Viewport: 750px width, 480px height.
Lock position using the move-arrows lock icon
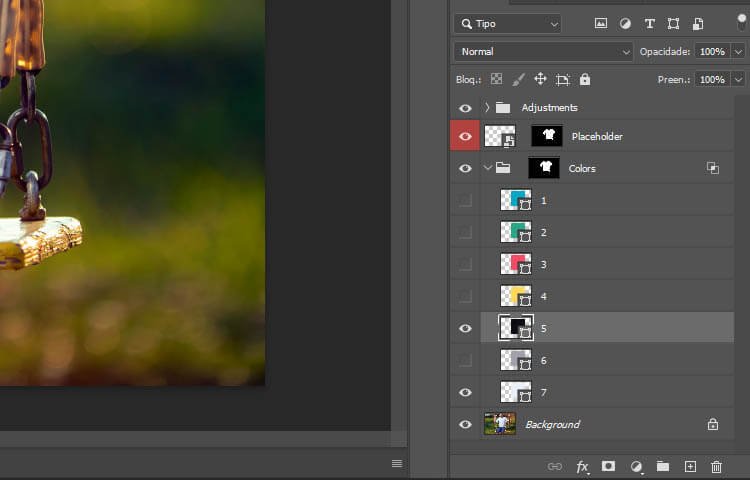540,79
